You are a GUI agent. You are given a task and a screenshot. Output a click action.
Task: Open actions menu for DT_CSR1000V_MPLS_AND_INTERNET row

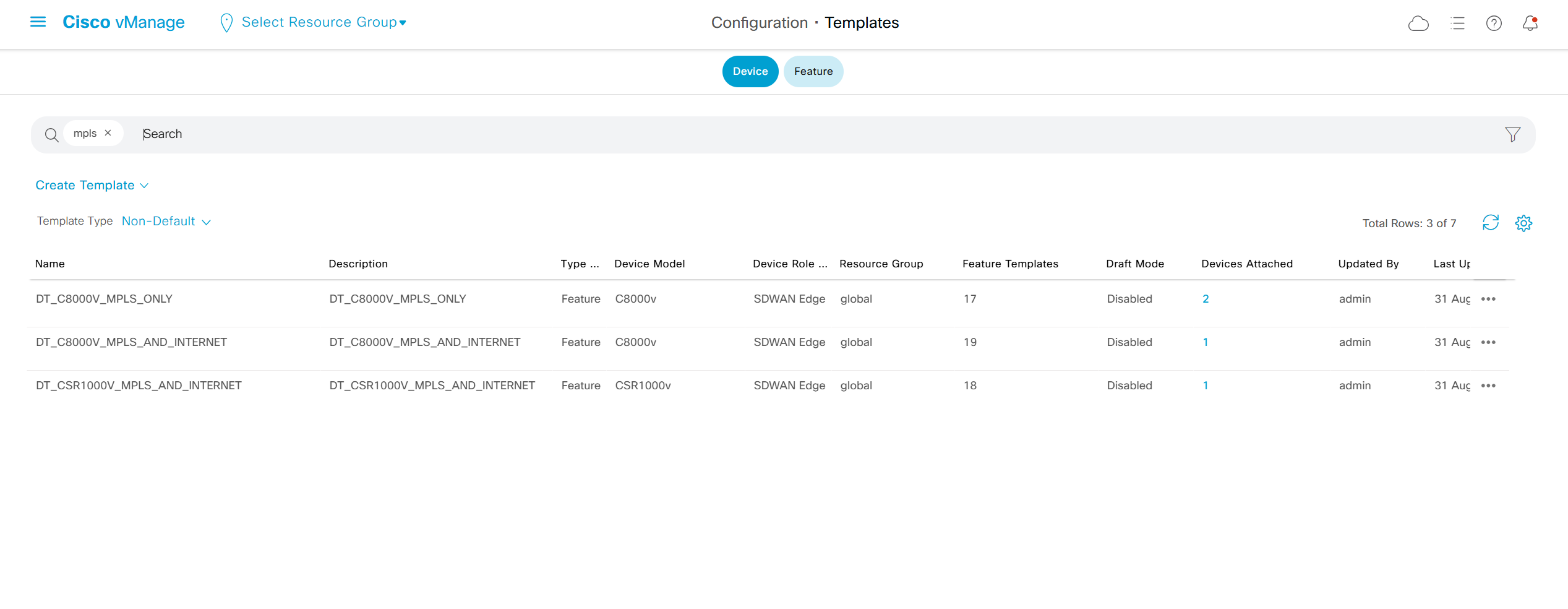[x=1488, y=386]
